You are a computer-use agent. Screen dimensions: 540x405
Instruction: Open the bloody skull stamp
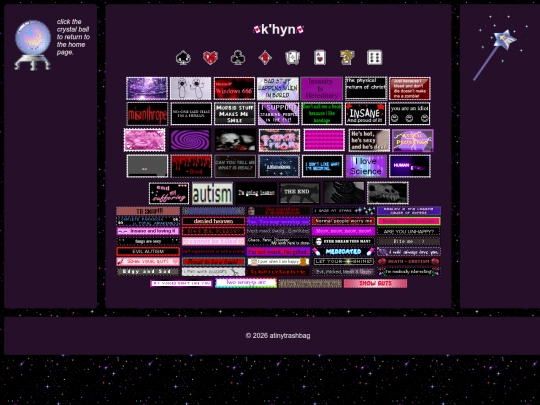[236, 140]
